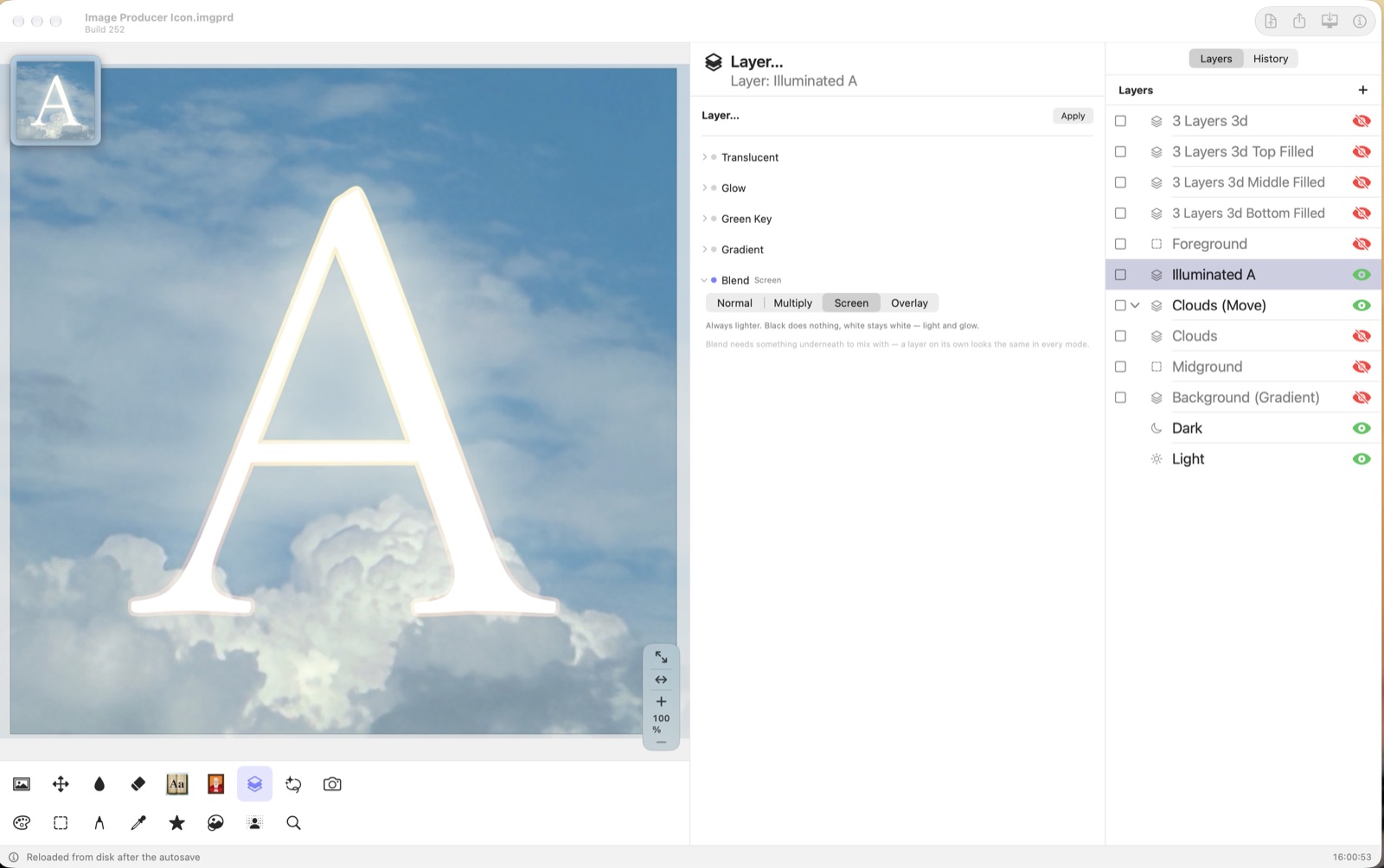
Task: Check the Midground layer checkbox
Action: [x=1120, y=367]
